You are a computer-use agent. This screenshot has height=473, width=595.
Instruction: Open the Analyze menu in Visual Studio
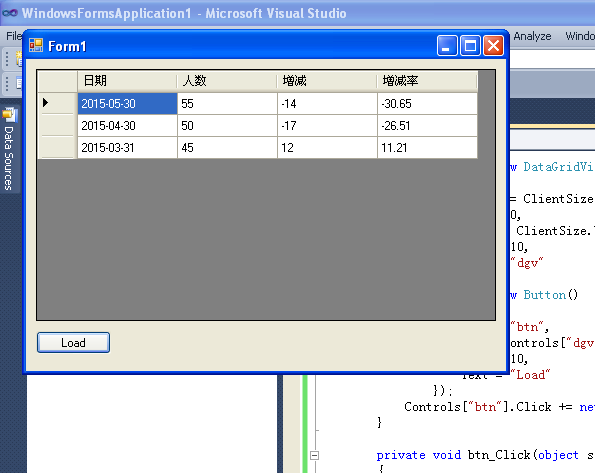tap(532, 36)
